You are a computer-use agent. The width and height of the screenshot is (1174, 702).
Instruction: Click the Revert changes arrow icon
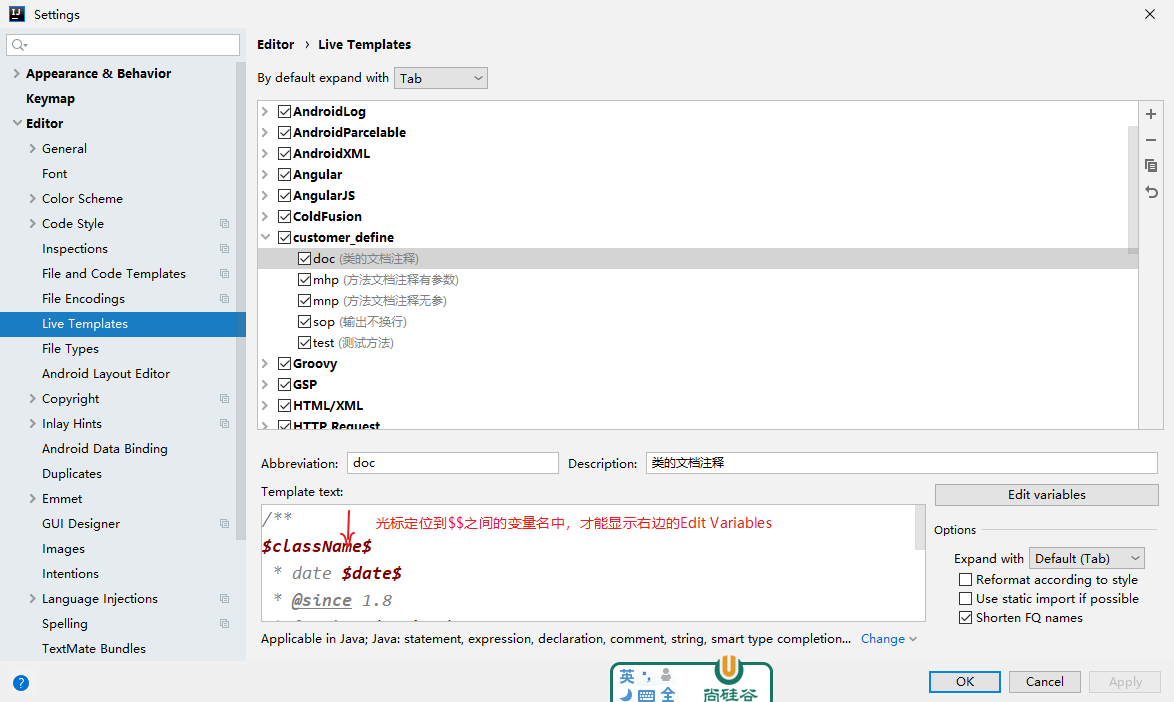click(x=1151, y=192)
